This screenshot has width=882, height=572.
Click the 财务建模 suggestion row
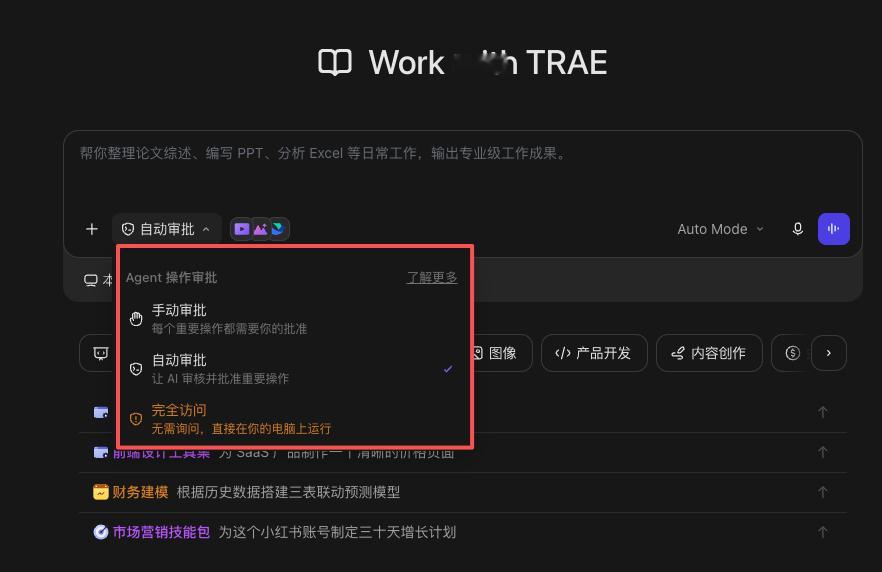[x=462, y=492]
